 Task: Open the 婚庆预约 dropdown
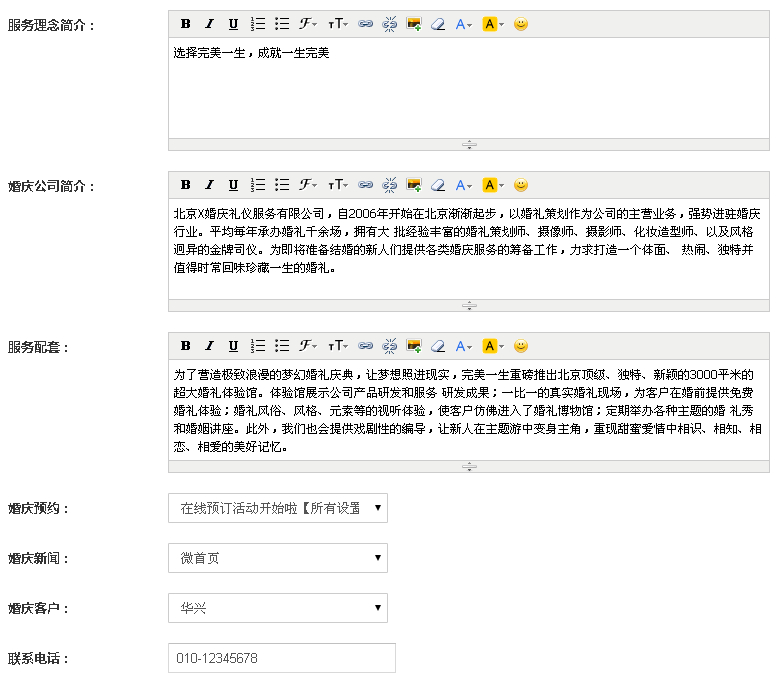[x=277, y=508]
